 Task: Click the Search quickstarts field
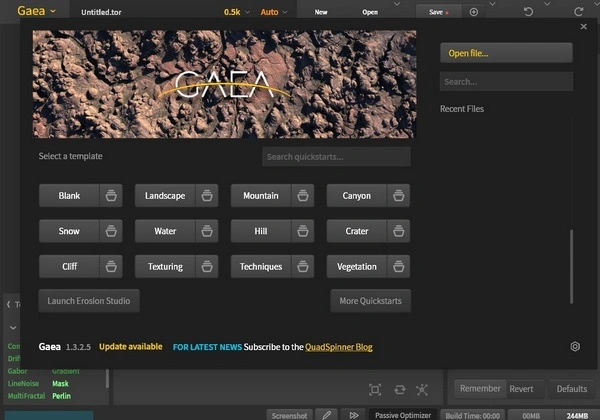336,157
